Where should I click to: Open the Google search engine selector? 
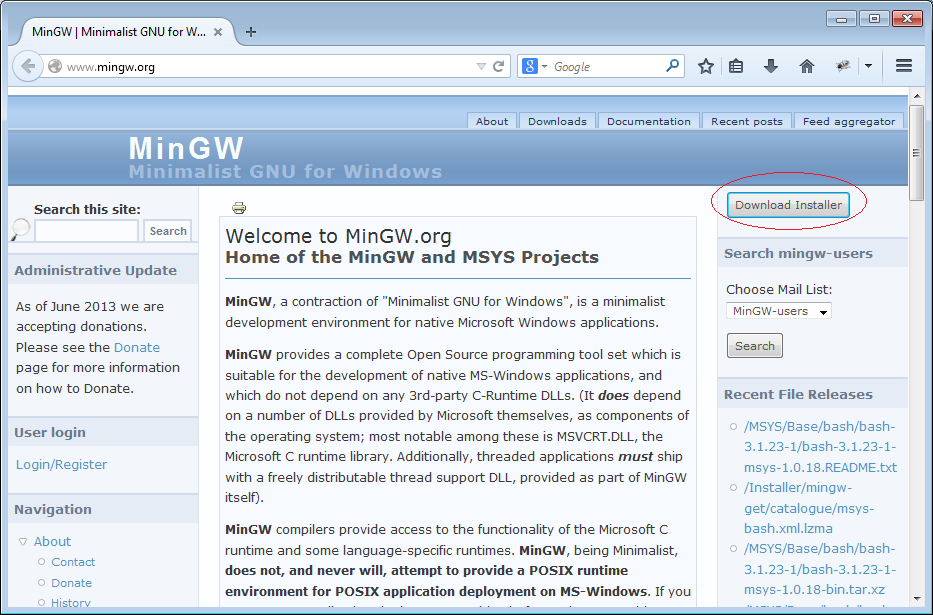pos(534,66)
